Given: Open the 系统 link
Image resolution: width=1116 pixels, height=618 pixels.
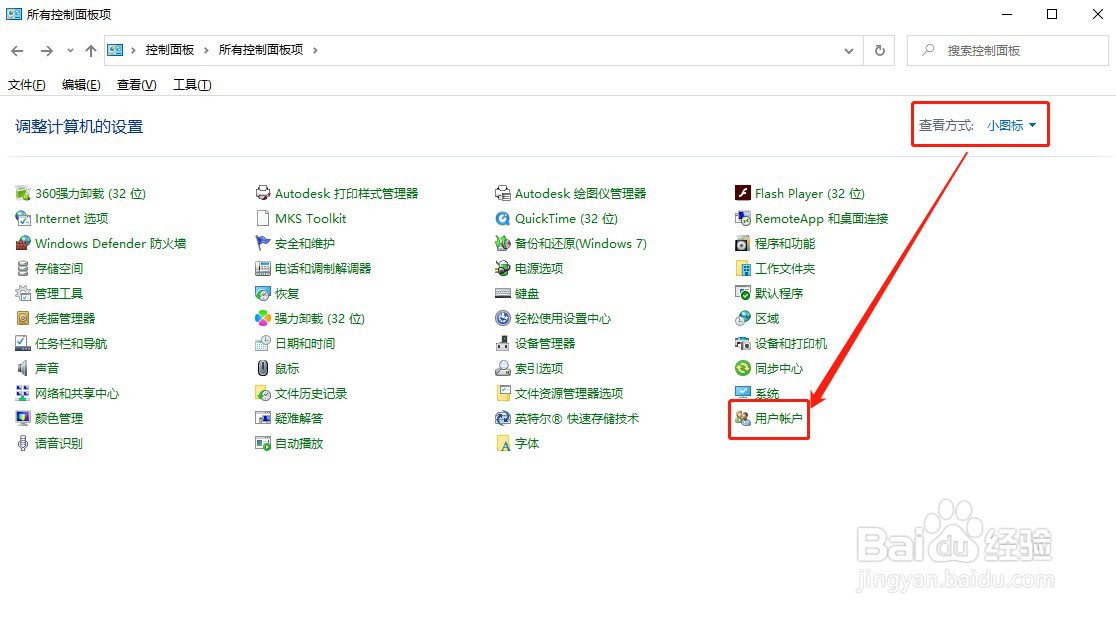Looking at the screenshot, I should [767, 393].
